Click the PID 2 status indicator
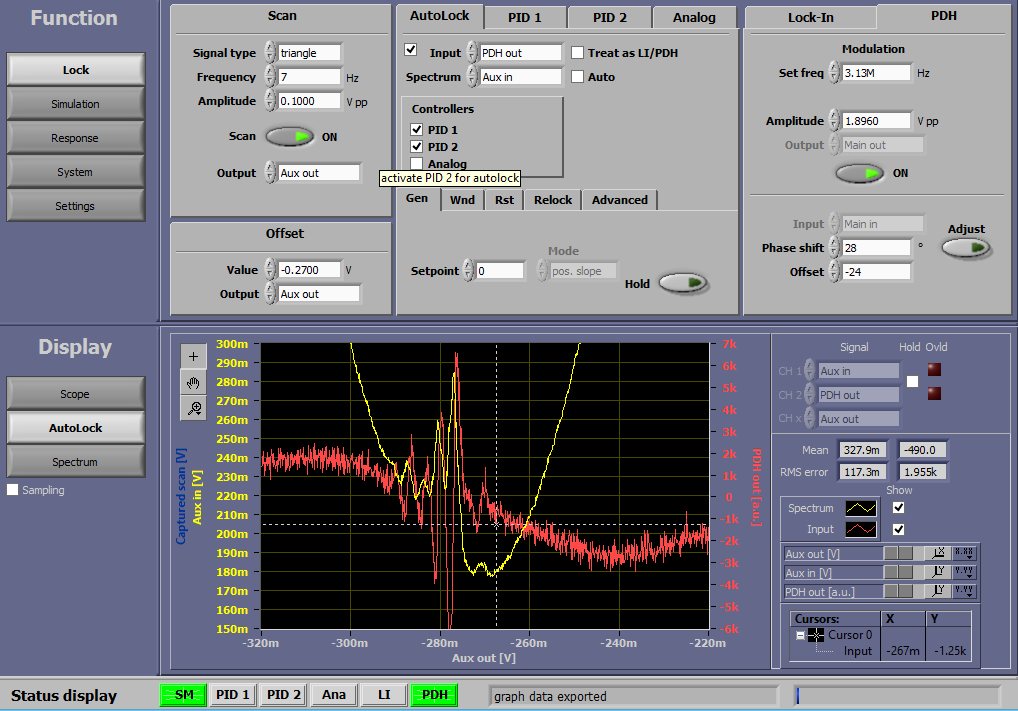Image resolution: width=1018 pixels, height=711 pixels. [x=284, y=695]
